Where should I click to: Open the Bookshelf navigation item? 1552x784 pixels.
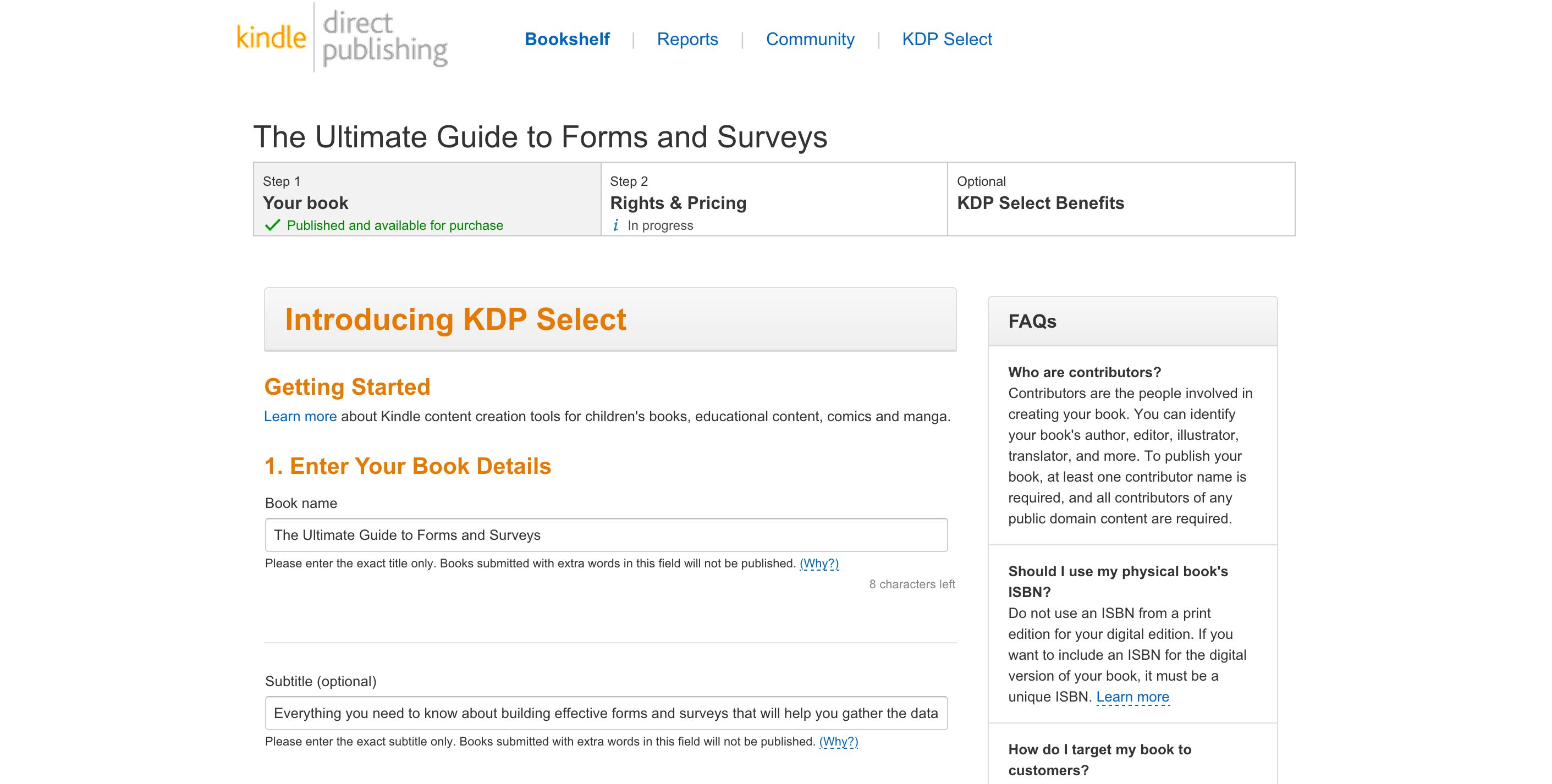[x=567, y=39]
